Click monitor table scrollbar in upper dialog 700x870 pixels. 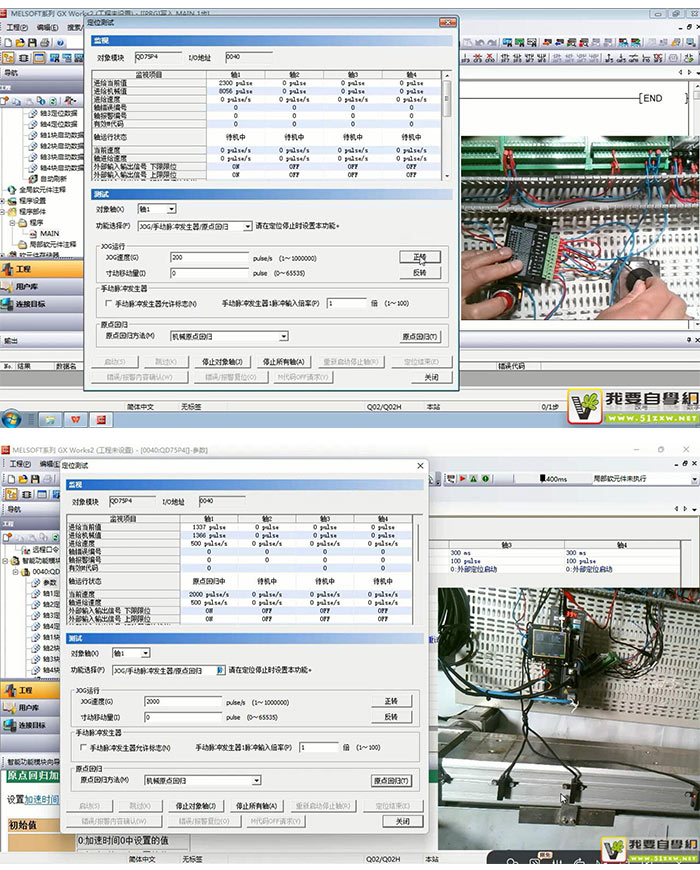tap(447, 125)
